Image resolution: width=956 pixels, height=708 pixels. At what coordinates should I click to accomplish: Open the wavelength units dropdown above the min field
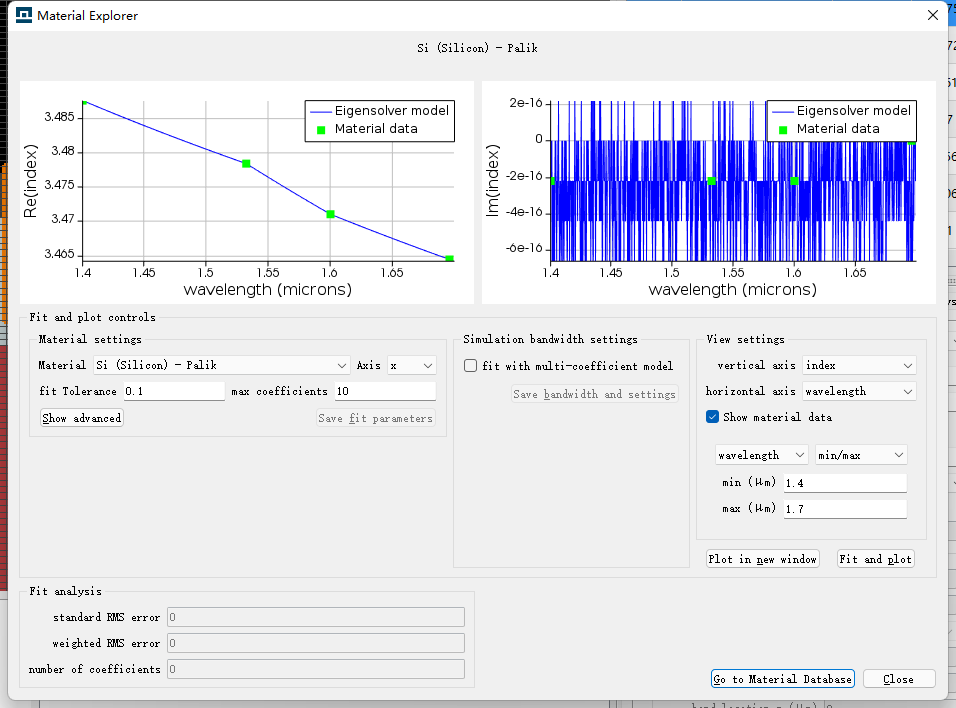click(x=762, y=455)
